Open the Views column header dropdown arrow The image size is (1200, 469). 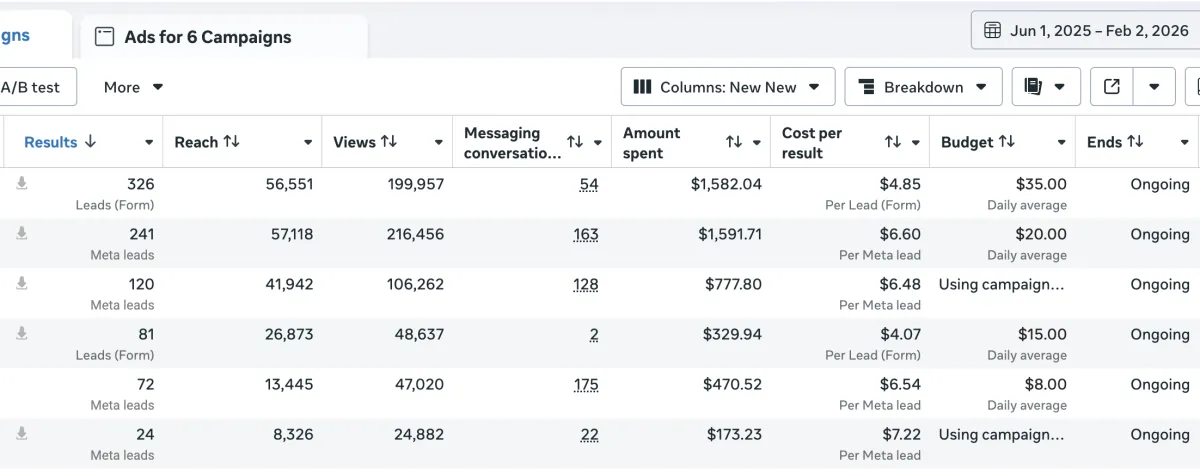438,143
